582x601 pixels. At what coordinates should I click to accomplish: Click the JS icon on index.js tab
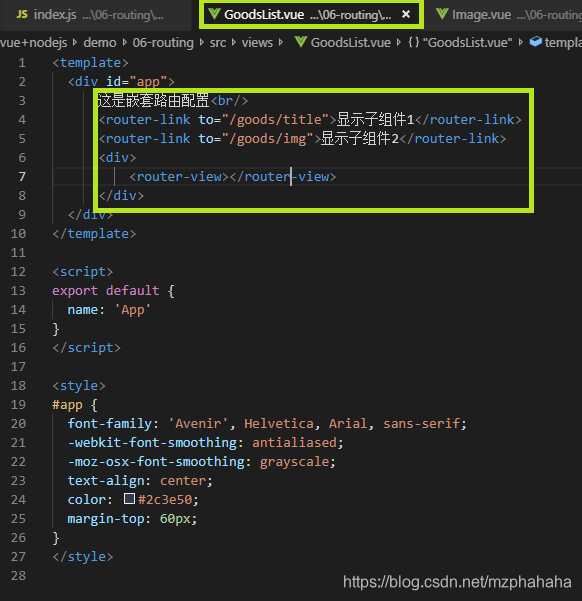[22, 15]
